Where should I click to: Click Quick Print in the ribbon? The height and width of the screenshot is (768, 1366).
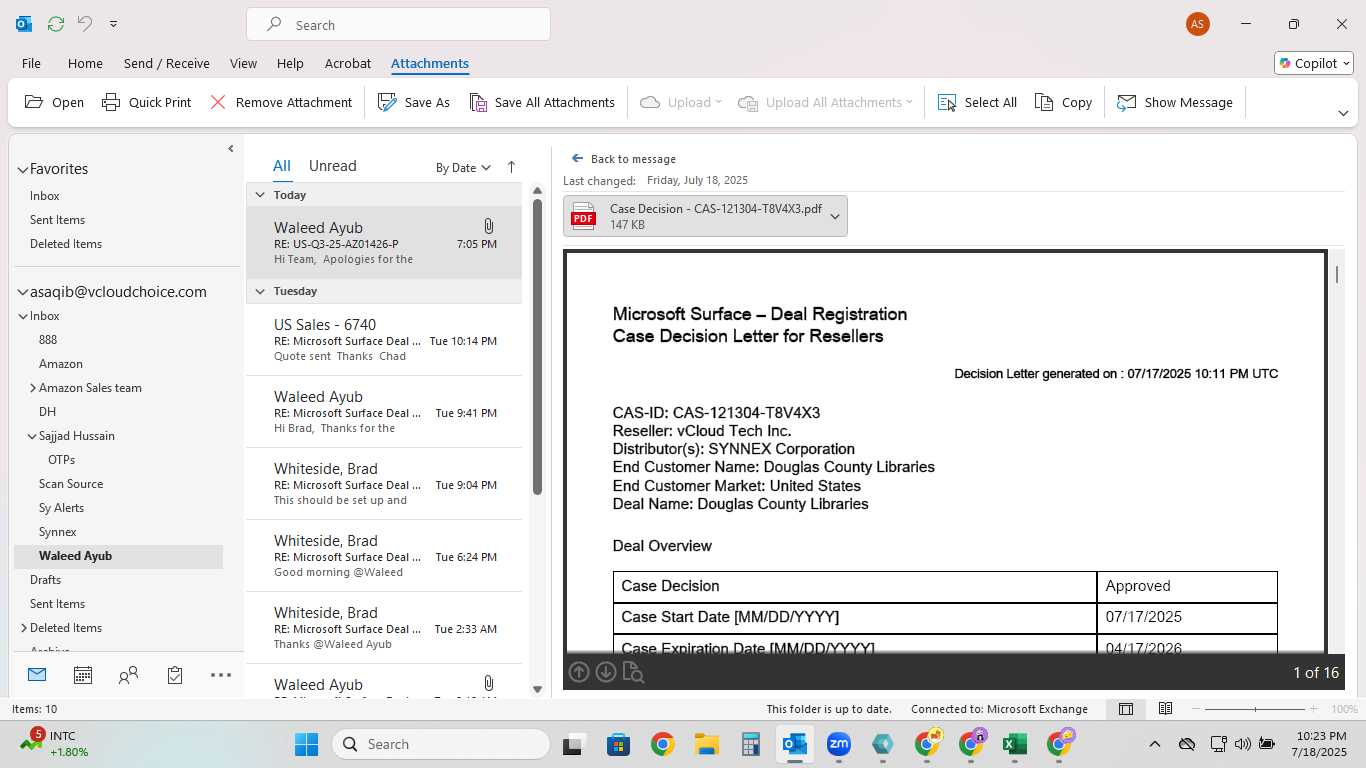point(146,102)
